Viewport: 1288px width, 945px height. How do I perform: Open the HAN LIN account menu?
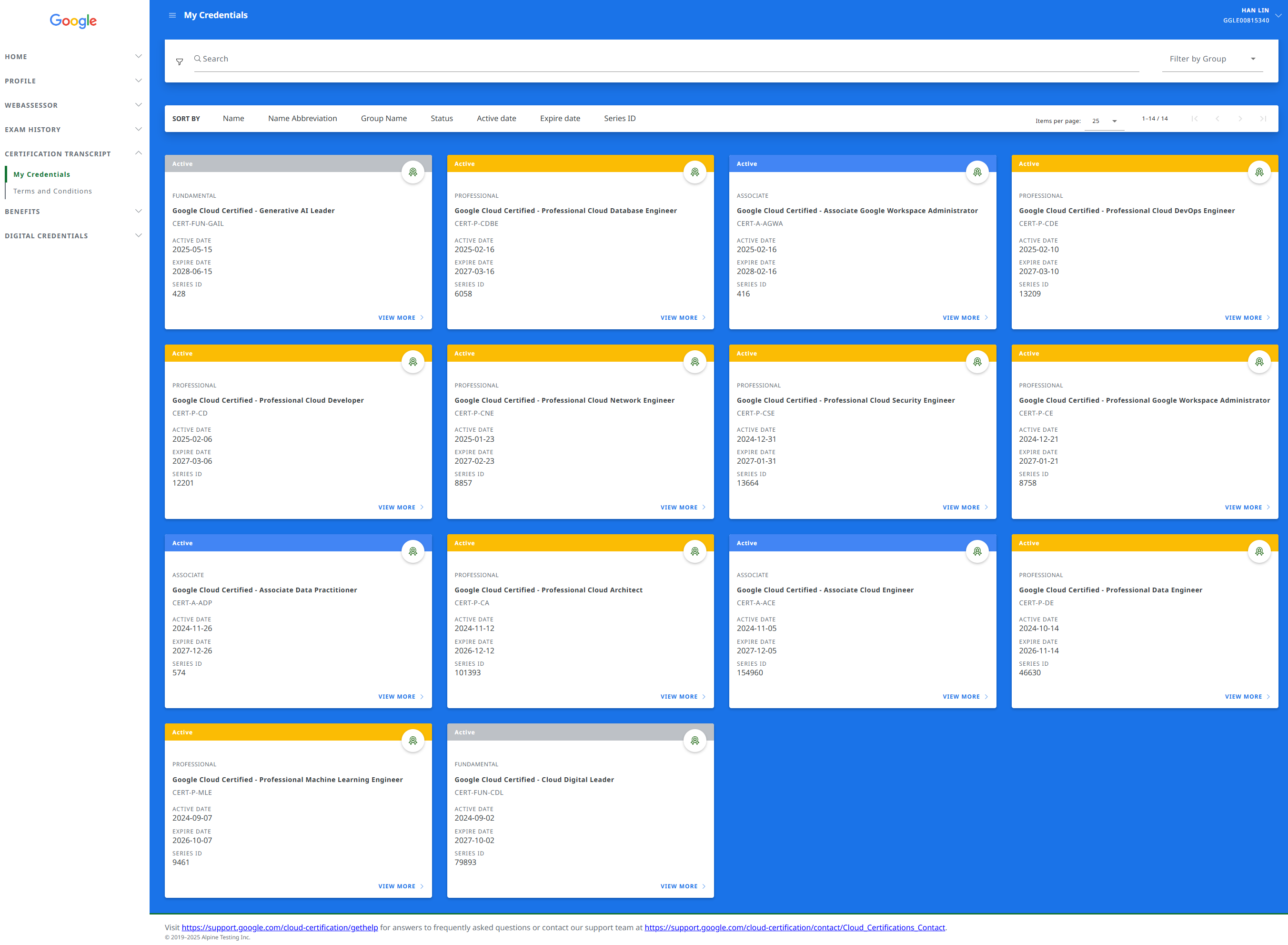[1252, 15]
